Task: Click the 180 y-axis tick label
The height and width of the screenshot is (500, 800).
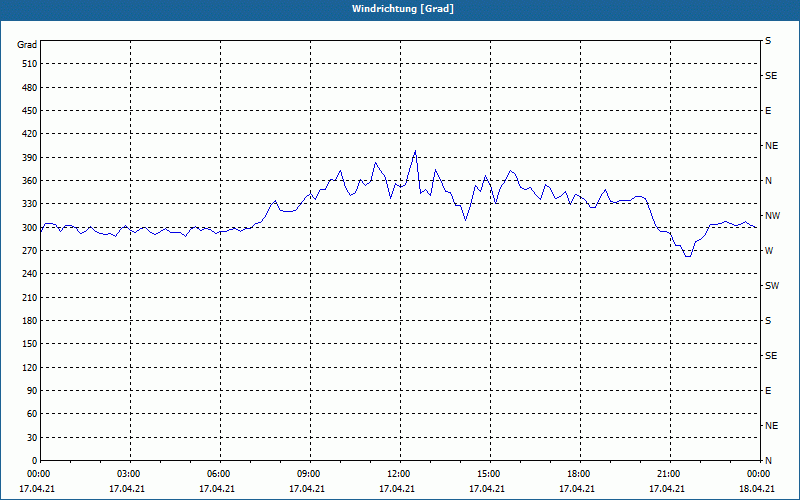Action: [x=30, y=321]
